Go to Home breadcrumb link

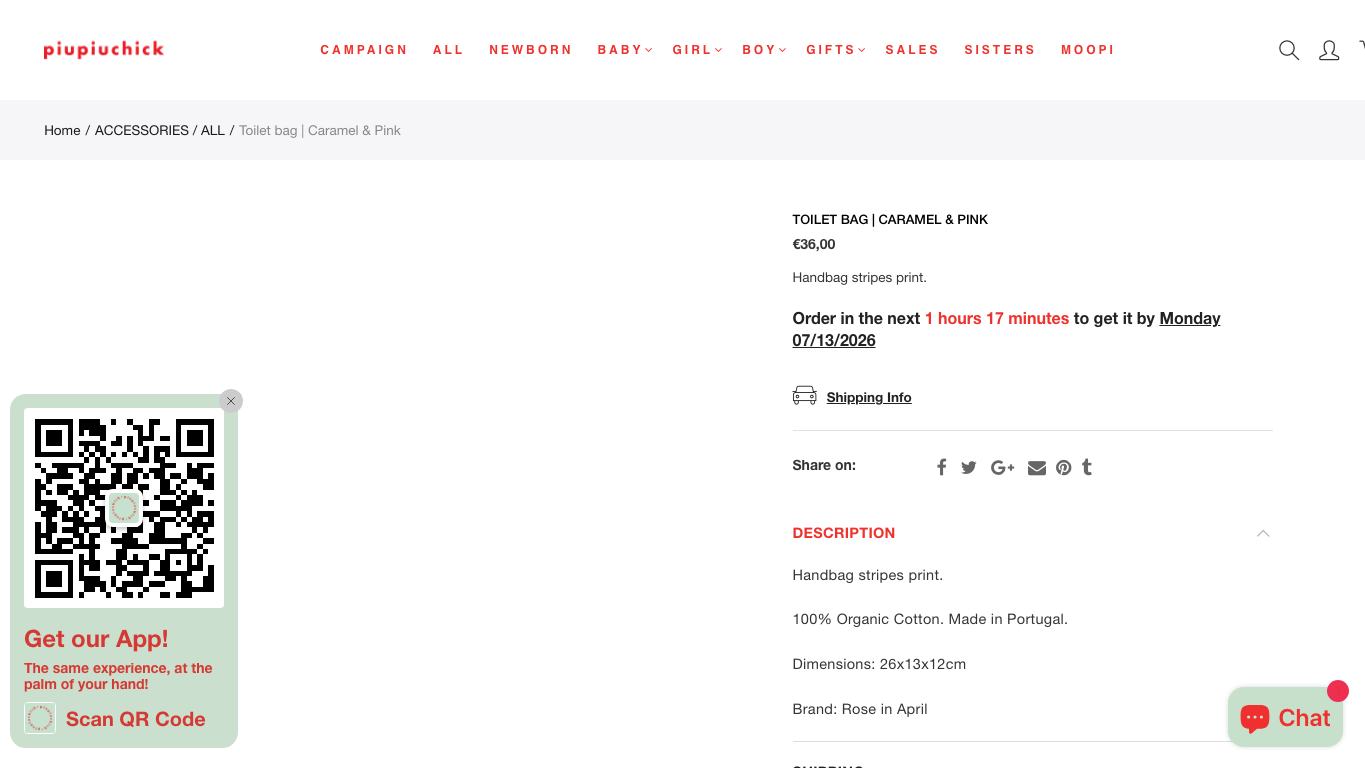point(62,130)
